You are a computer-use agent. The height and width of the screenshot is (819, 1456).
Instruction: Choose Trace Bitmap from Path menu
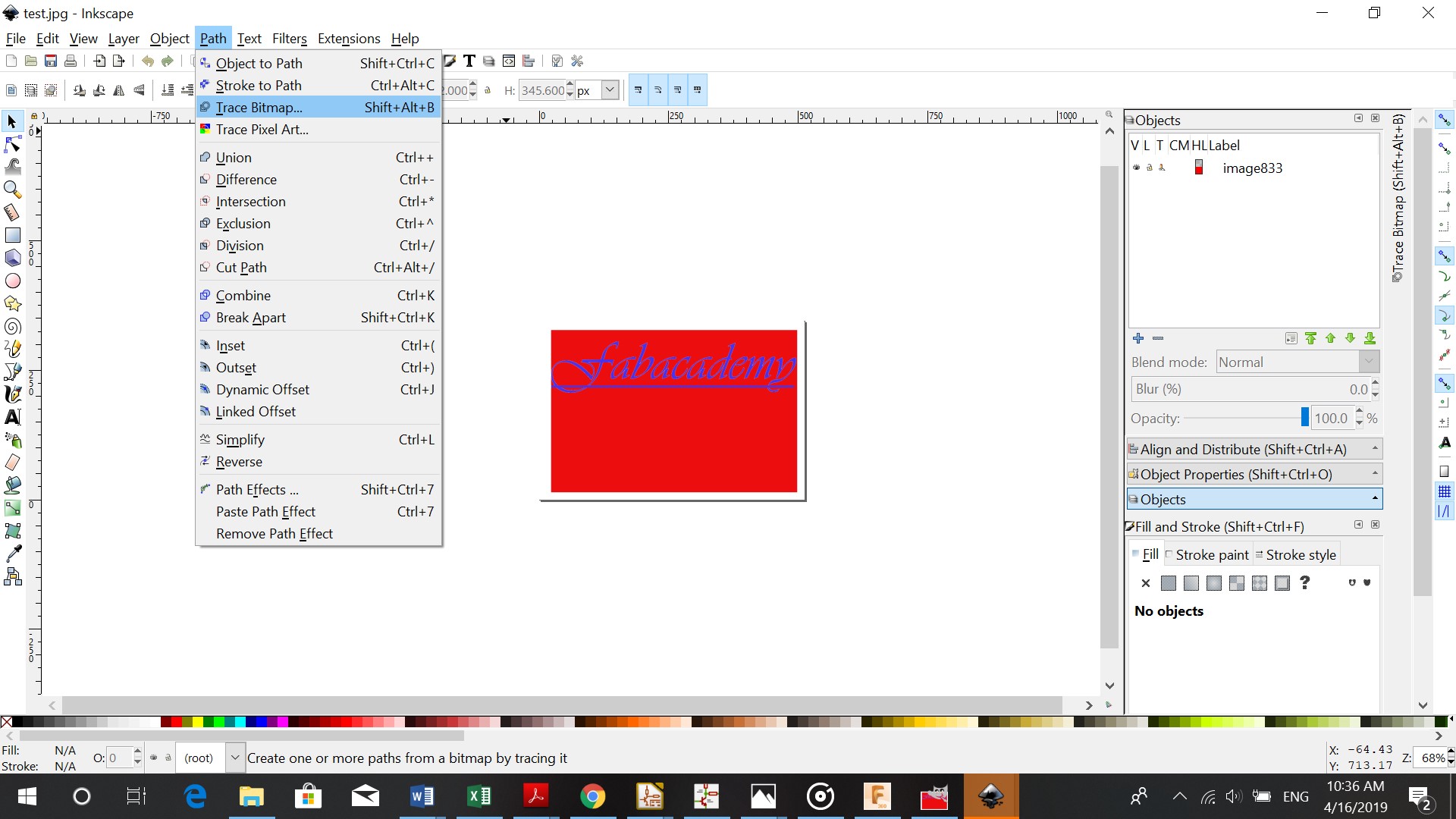tap(259, 108)
